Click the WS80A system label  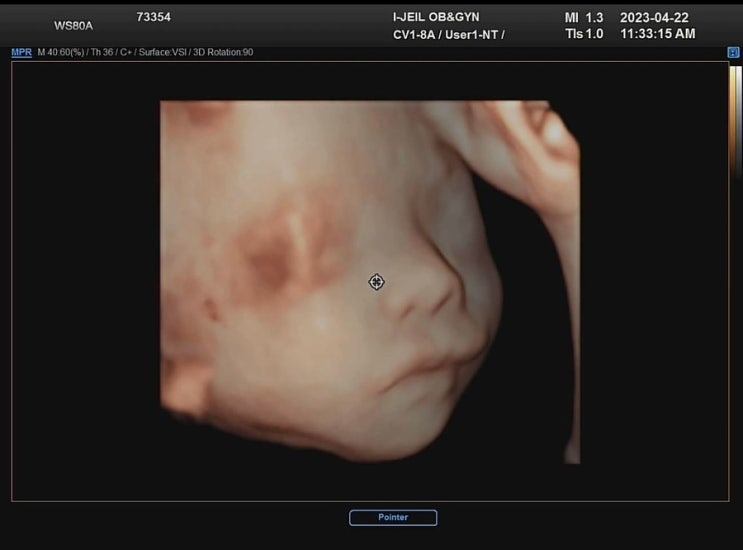(x=73, y=26)
